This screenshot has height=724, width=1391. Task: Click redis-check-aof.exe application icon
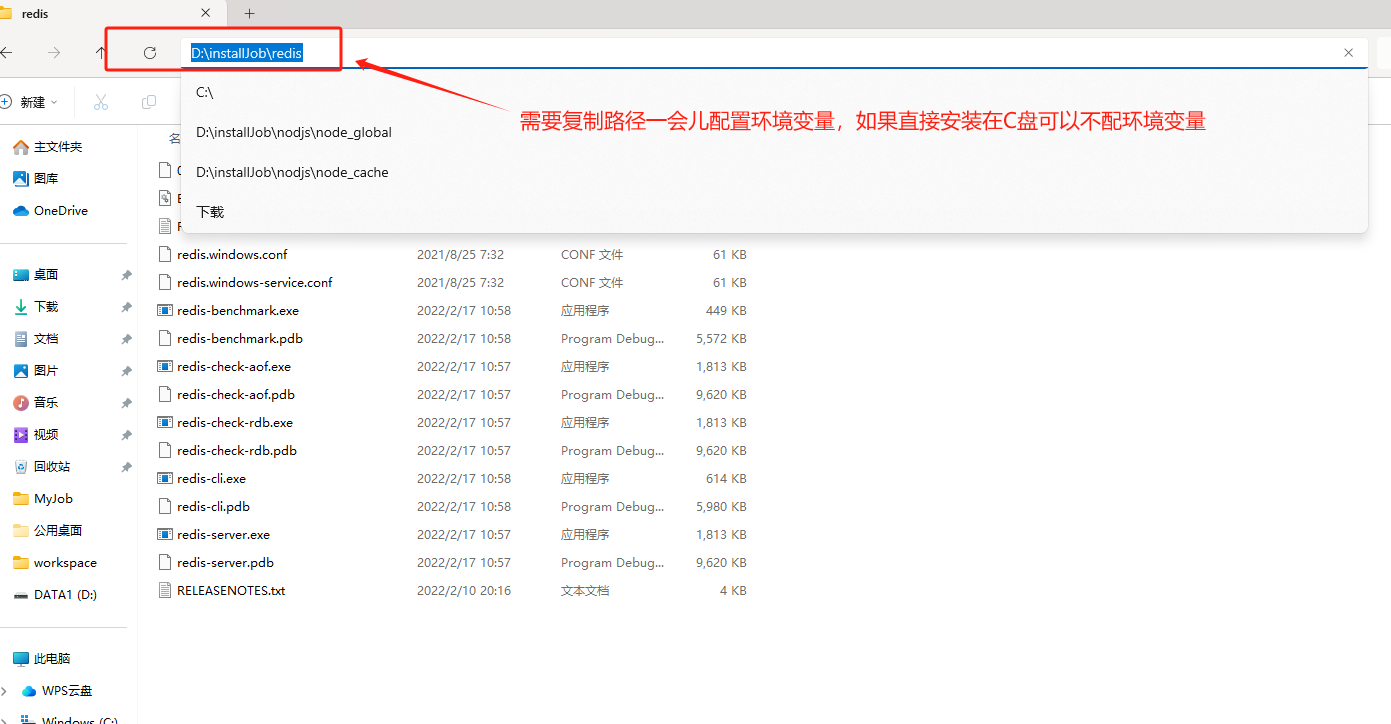pos(165,367)
